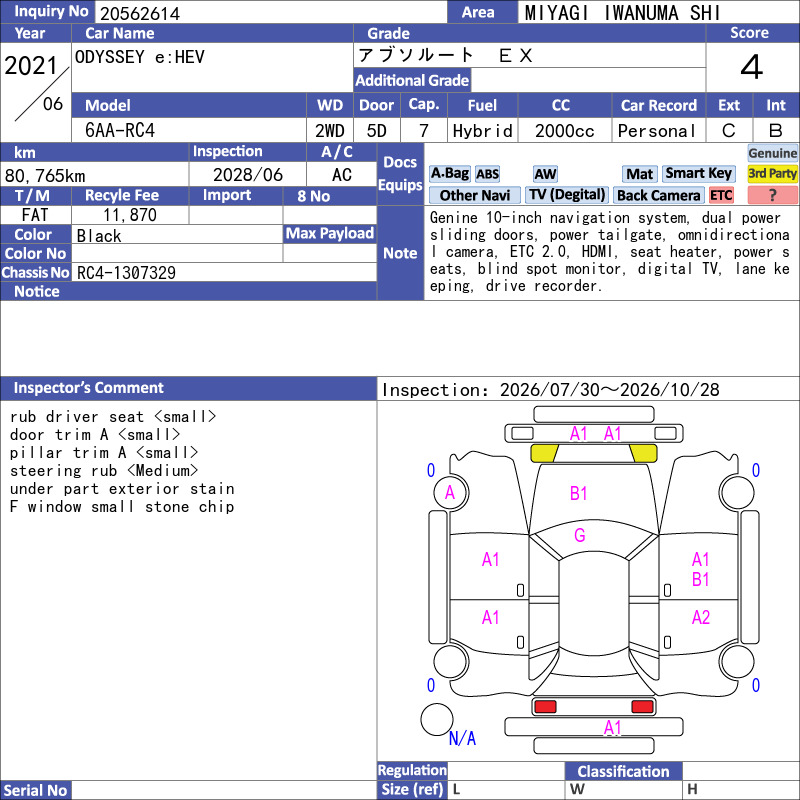Click the yellow 3rd Party legend badge
The image size is (800, 800).
[x=772, y=173]
